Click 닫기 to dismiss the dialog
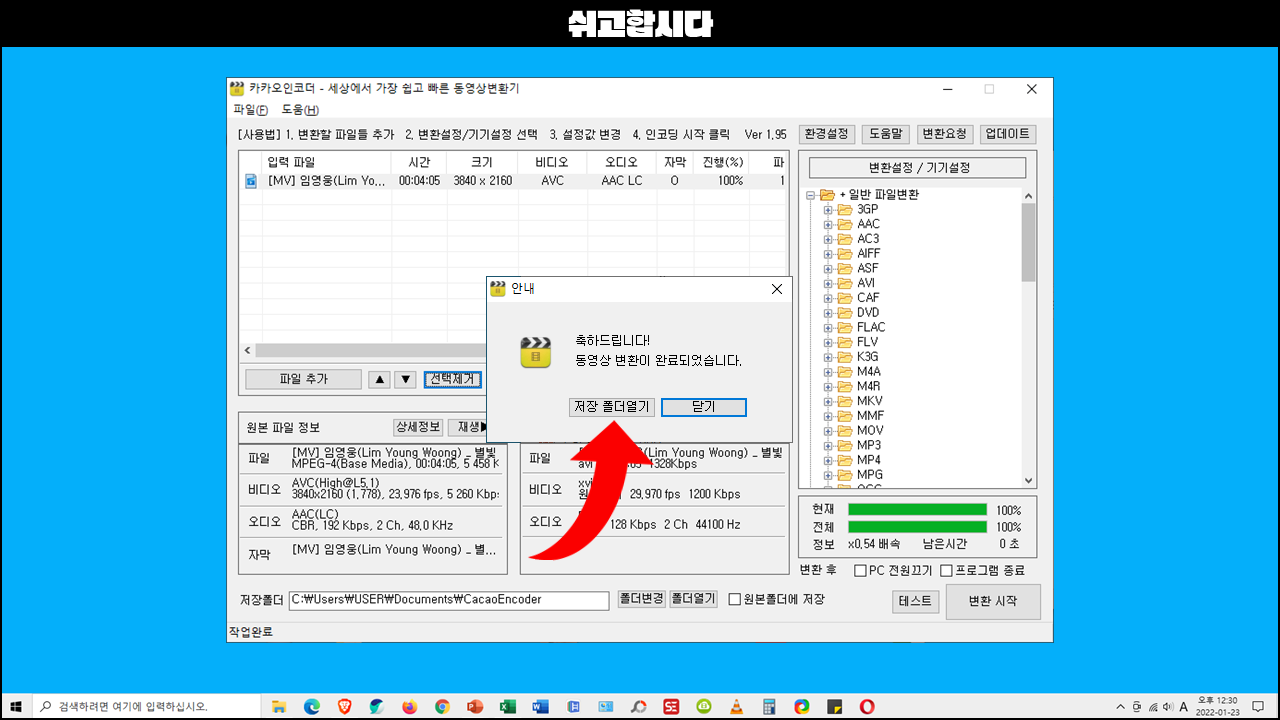Viewport: 1280px width, 720px height. click(x=704, y=407)
